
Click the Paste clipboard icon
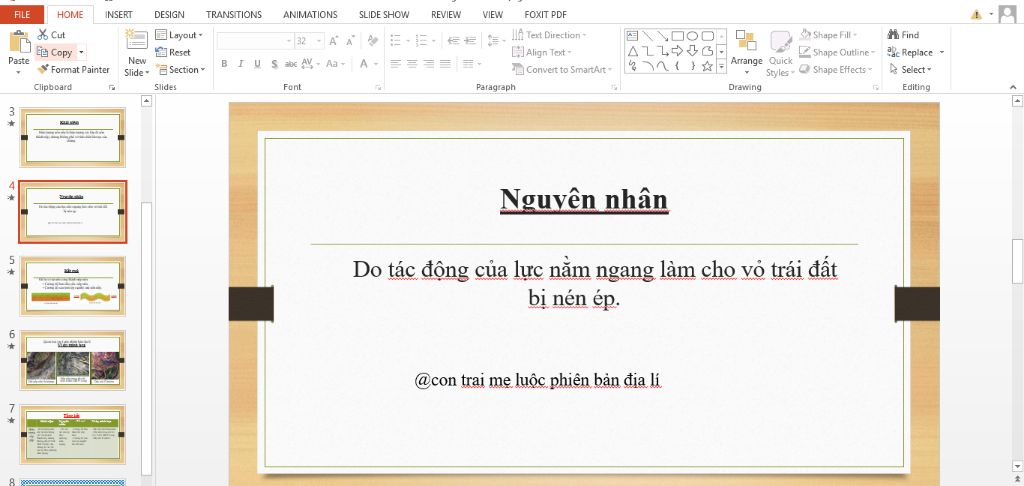(x=19, y=42)
